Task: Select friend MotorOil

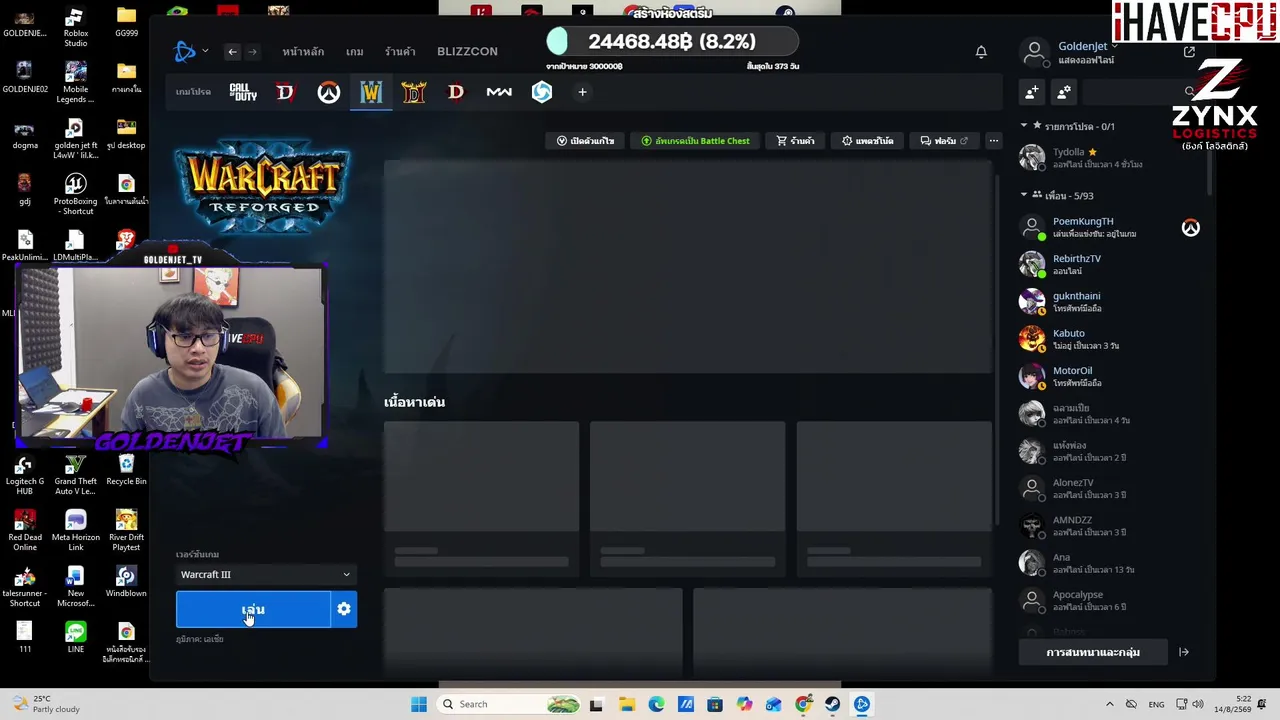Action: pyautogui.click(x=1110, y=376)
